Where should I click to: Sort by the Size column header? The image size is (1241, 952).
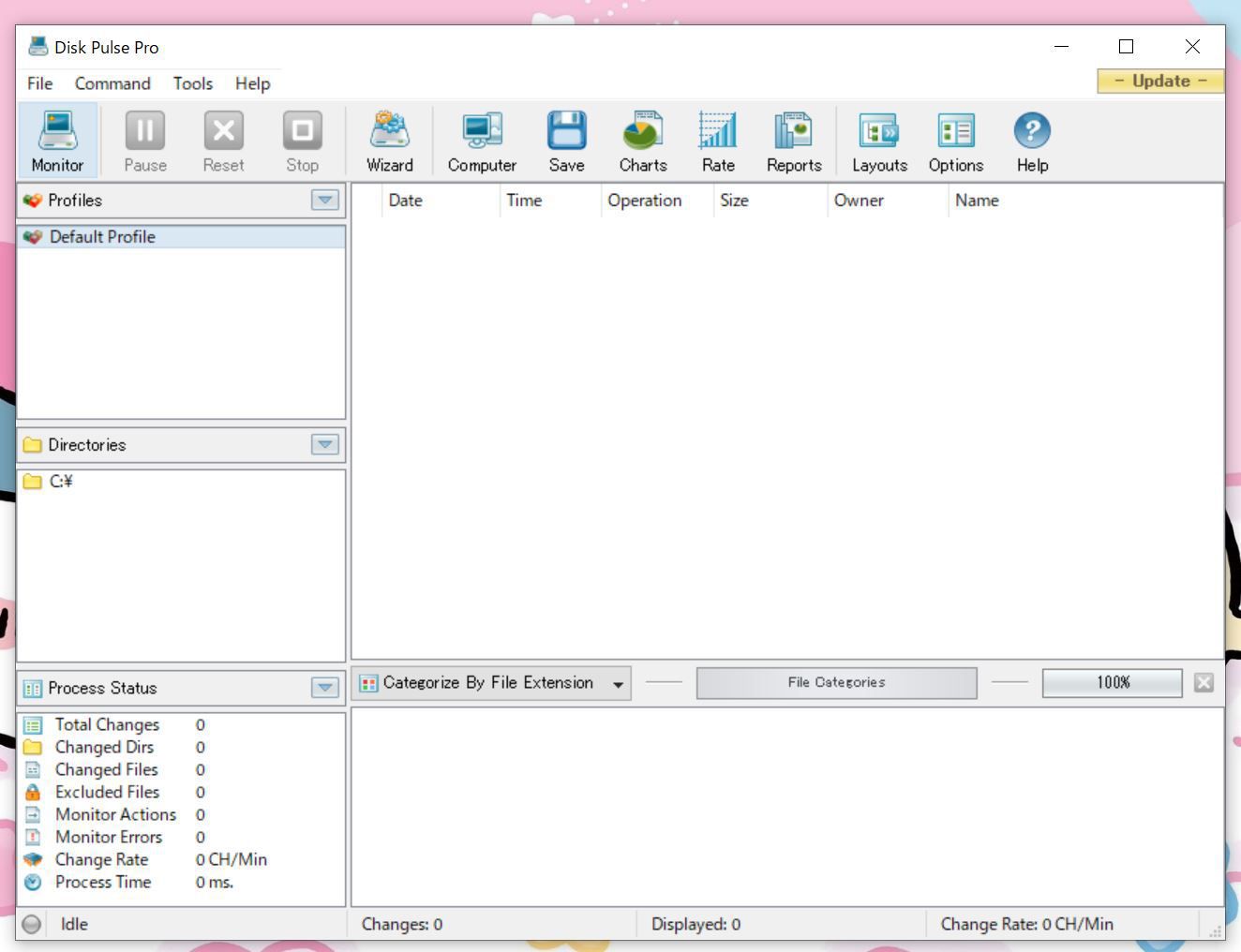click(770, 201)
